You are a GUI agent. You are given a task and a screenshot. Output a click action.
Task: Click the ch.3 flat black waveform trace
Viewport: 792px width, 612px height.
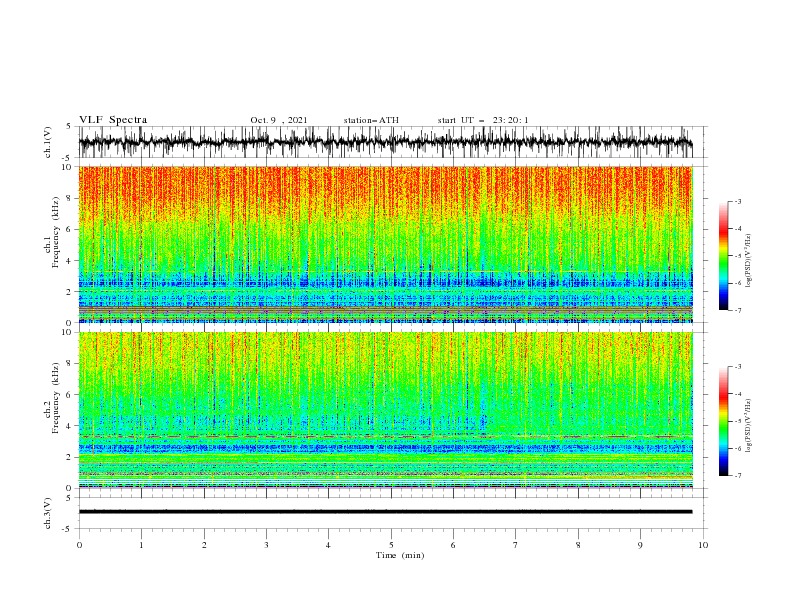385,512
